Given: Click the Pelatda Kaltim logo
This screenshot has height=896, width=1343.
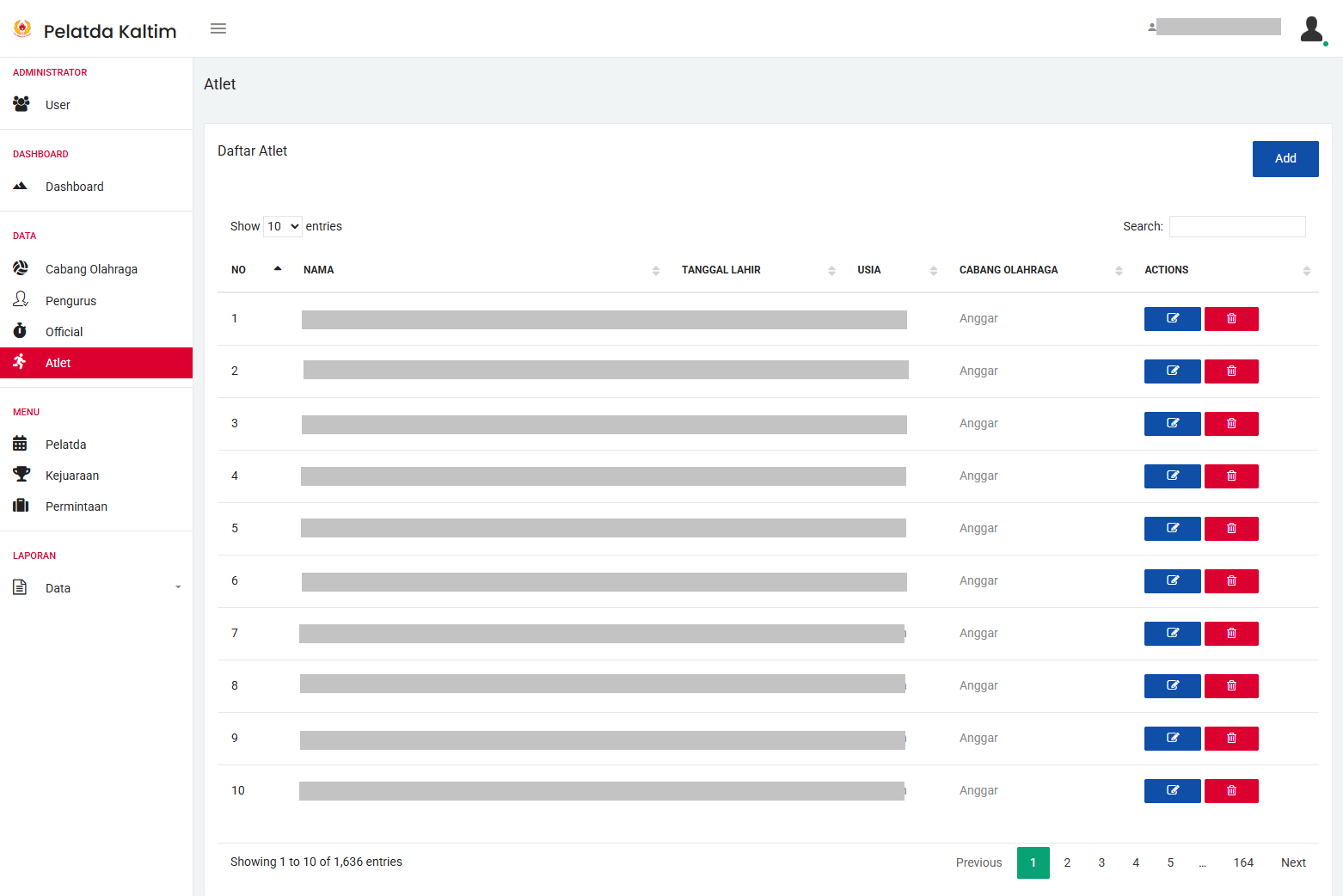Looking at the screenshot, I should pyautogui.click(x=95, y=31).
